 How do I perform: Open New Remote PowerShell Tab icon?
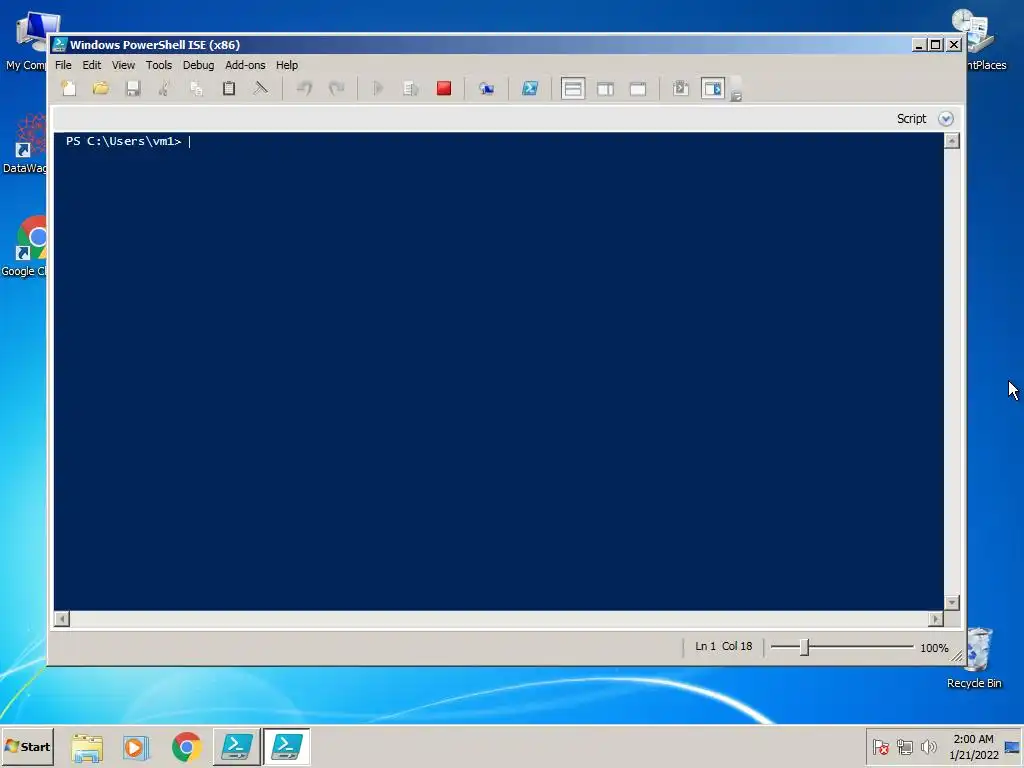486,88
